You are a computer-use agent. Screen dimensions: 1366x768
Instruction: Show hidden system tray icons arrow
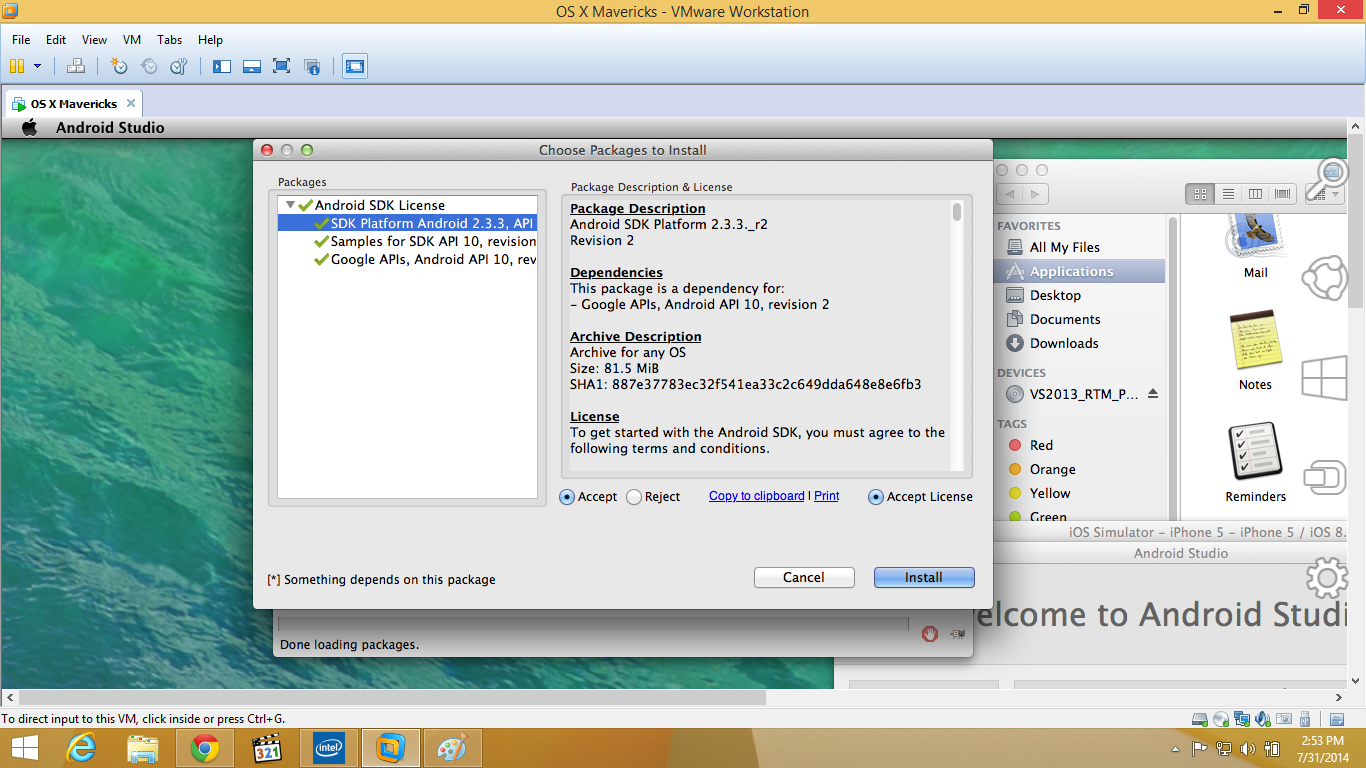1174,749
